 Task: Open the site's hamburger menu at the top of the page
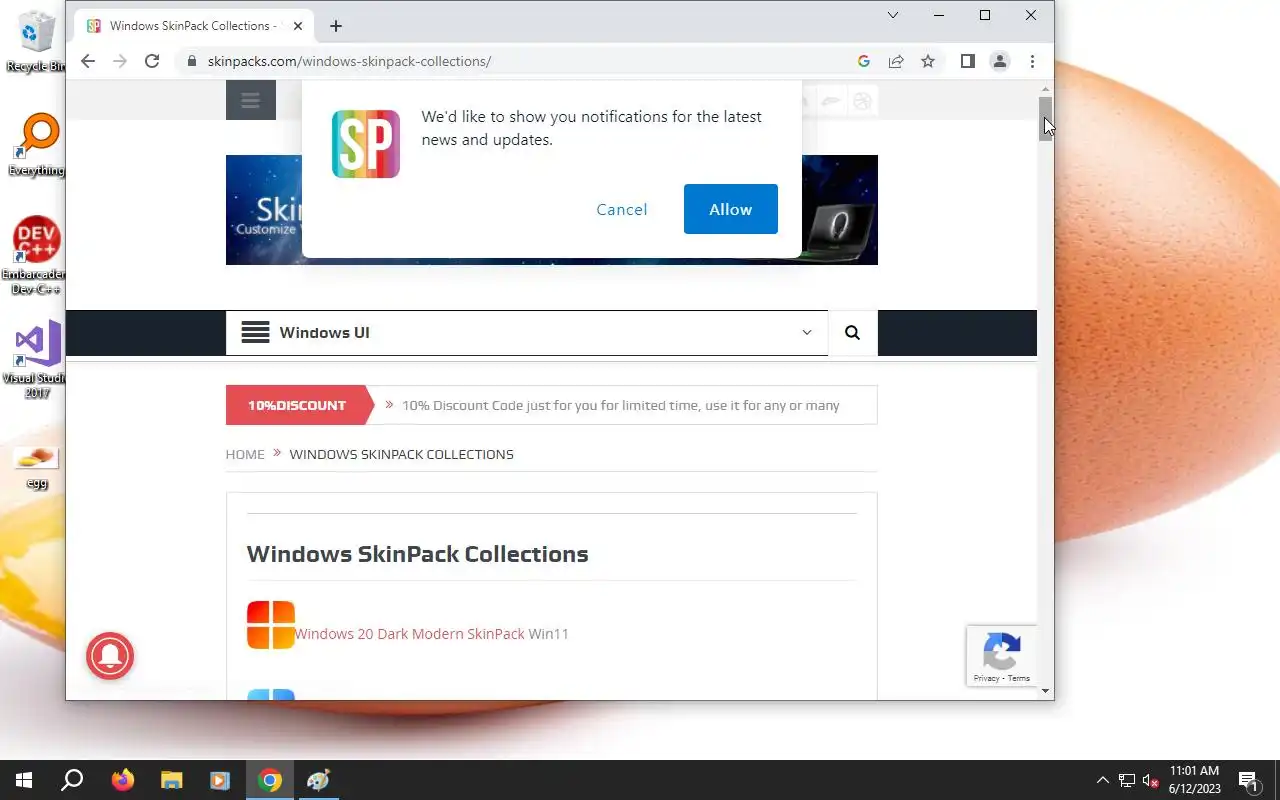pos(251,100)
